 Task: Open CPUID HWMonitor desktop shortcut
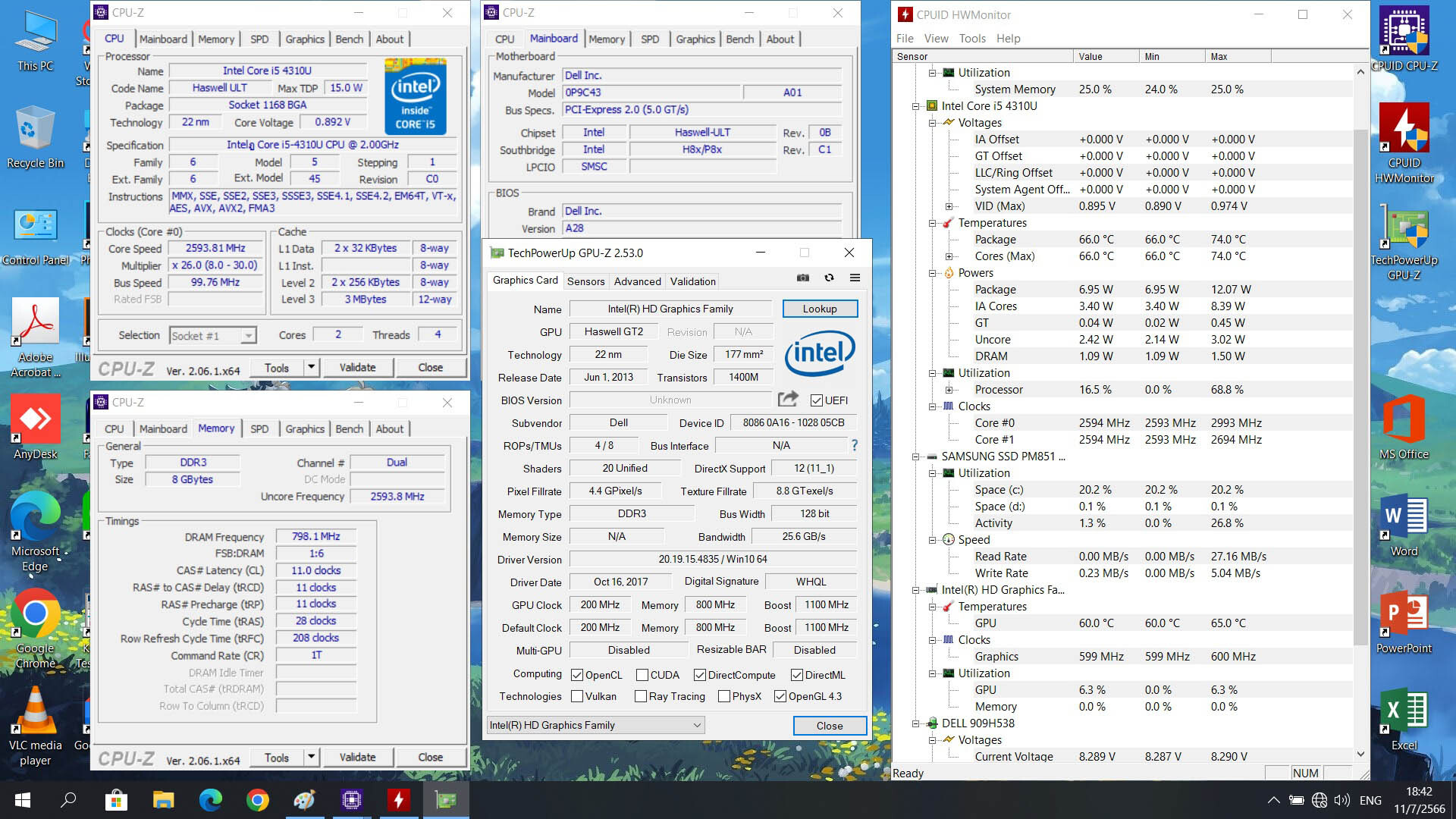point(1404,144)
